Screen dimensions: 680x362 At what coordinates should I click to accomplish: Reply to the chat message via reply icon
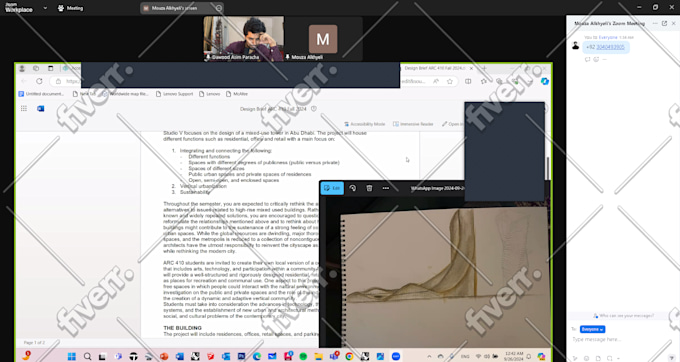tap(588, 59)
